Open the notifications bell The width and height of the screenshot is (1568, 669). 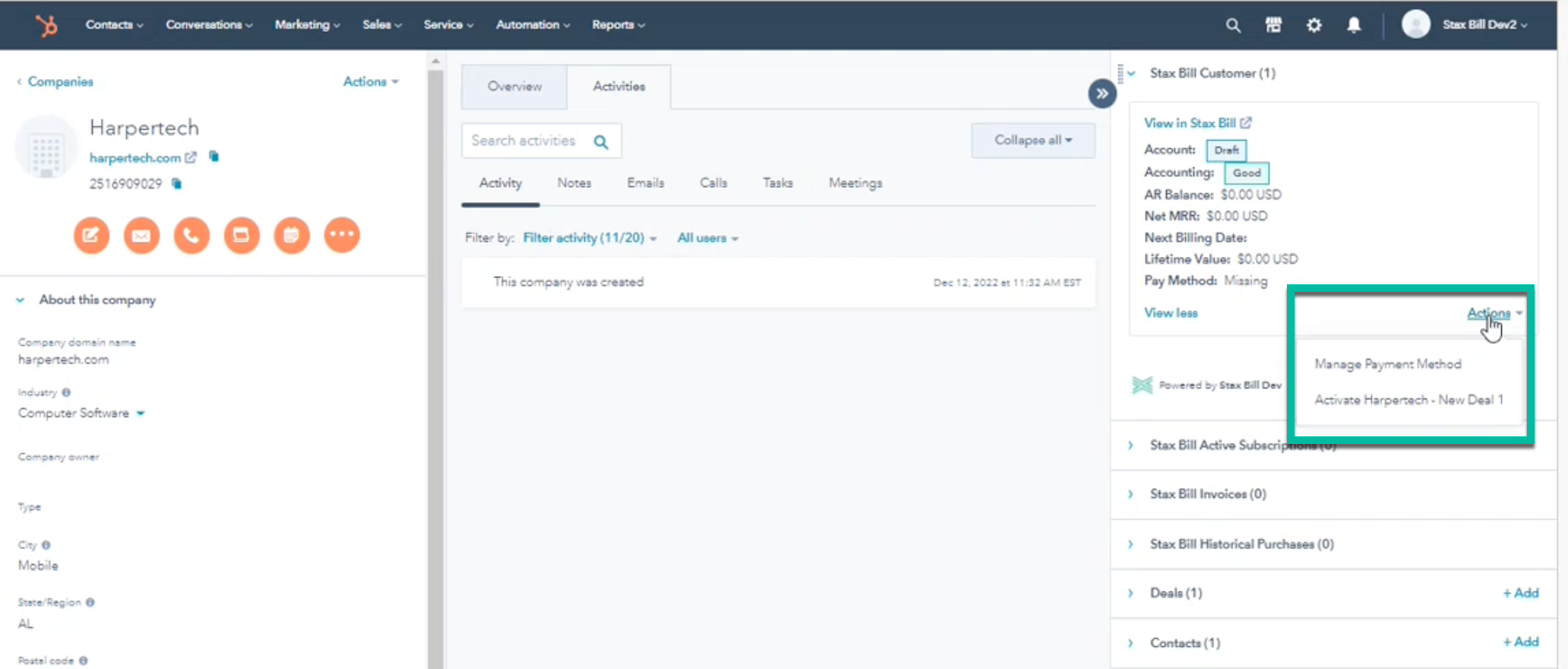click(1354, 25)
